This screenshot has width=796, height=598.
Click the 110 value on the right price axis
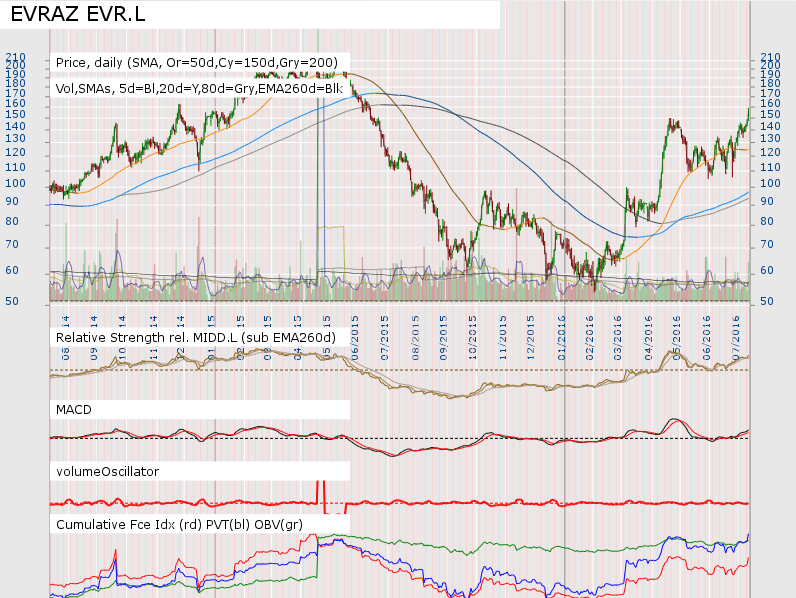tap(770, 167)
